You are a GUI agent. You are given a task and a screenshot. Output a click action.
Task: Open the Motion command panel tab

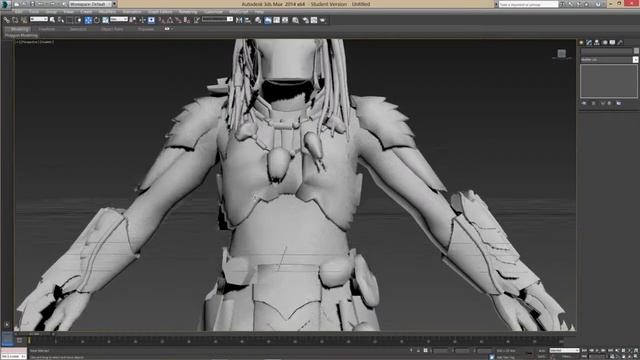click(605, 42)
